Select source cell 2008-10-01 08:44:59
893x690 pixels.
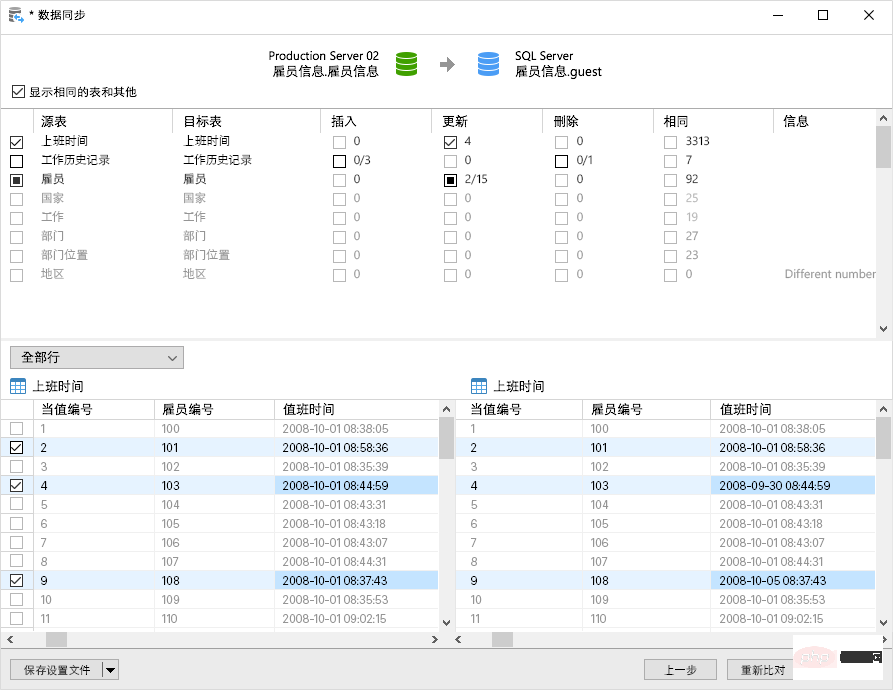356,486
